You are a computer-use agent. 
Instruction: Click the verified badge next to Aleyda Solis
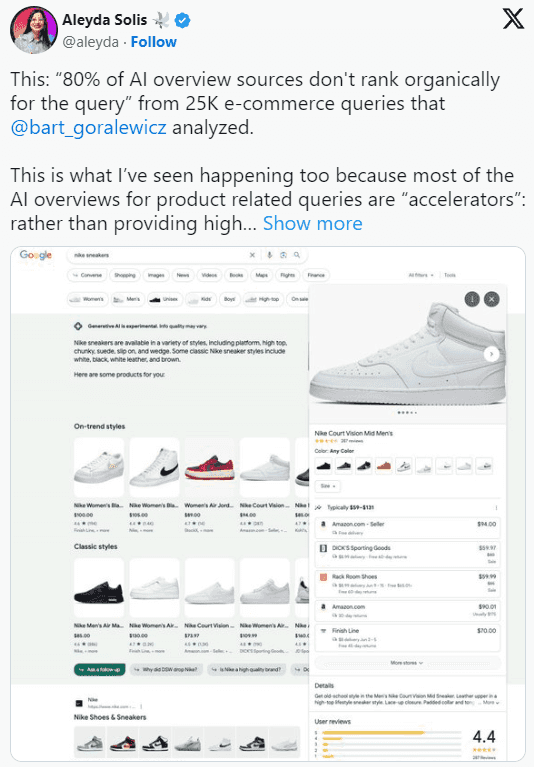pyautogui.click(x=183, y=21)
